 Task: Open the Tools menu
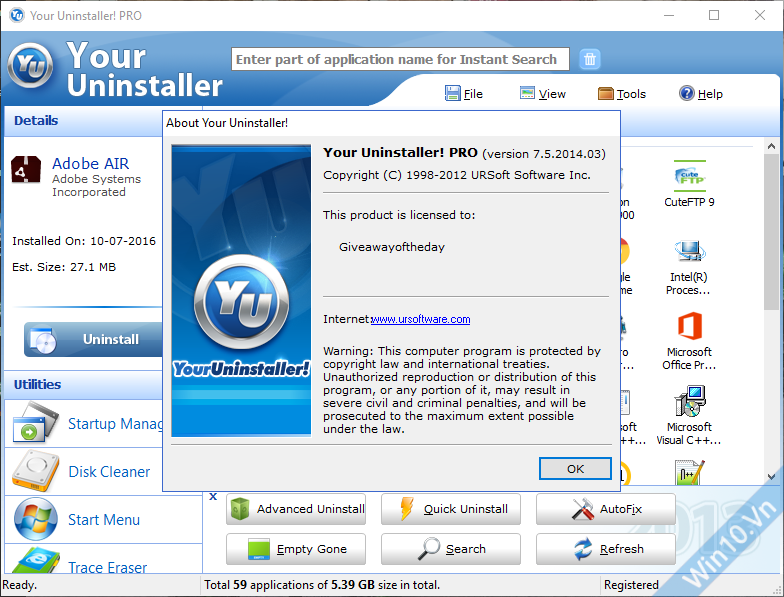[x=622, y=94]
